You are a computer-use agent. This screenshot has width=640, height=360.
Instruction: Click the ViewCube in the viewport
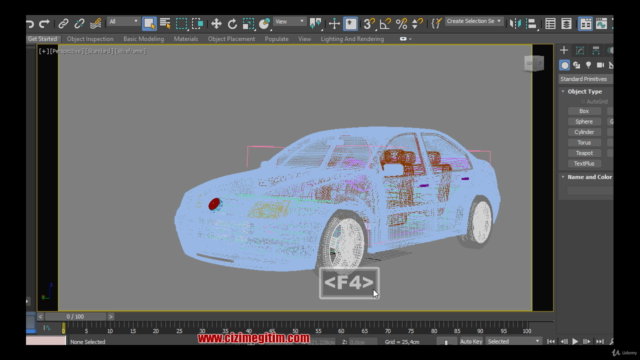tap(534, 63)
